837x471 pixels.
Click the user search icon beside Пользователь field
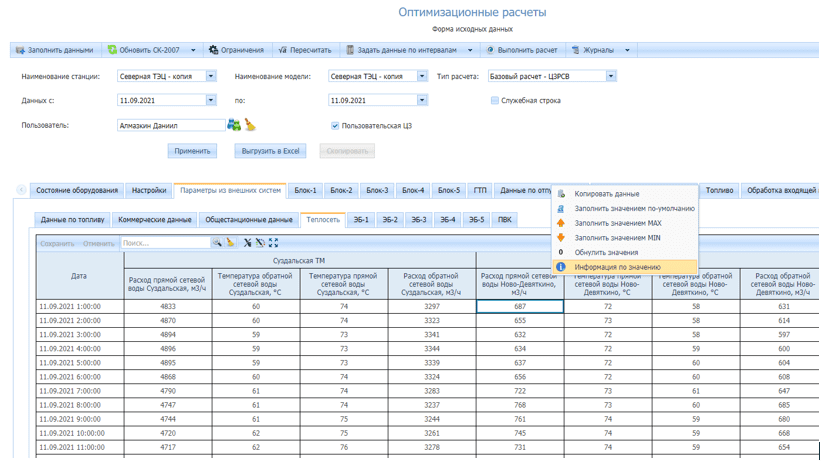tap(234, 126)
